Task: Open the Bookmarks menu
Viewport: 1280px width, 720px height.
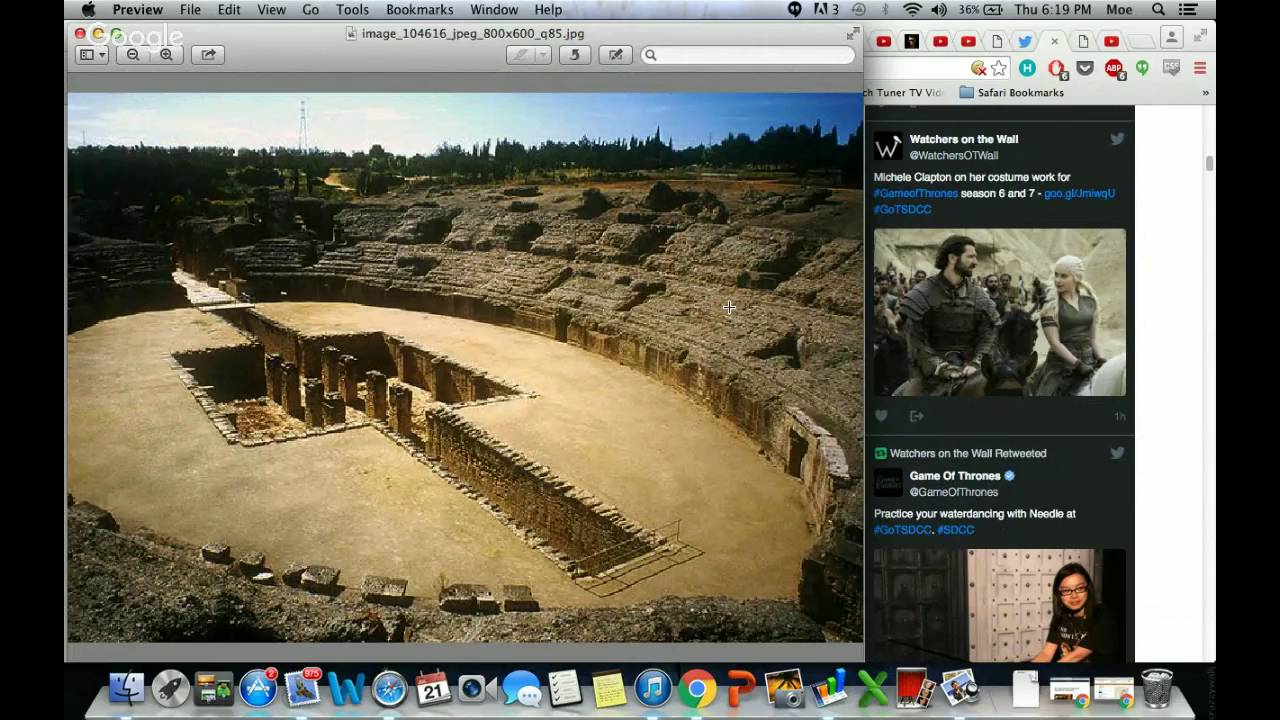Action: pyautogui.click(x=419, y=10)
